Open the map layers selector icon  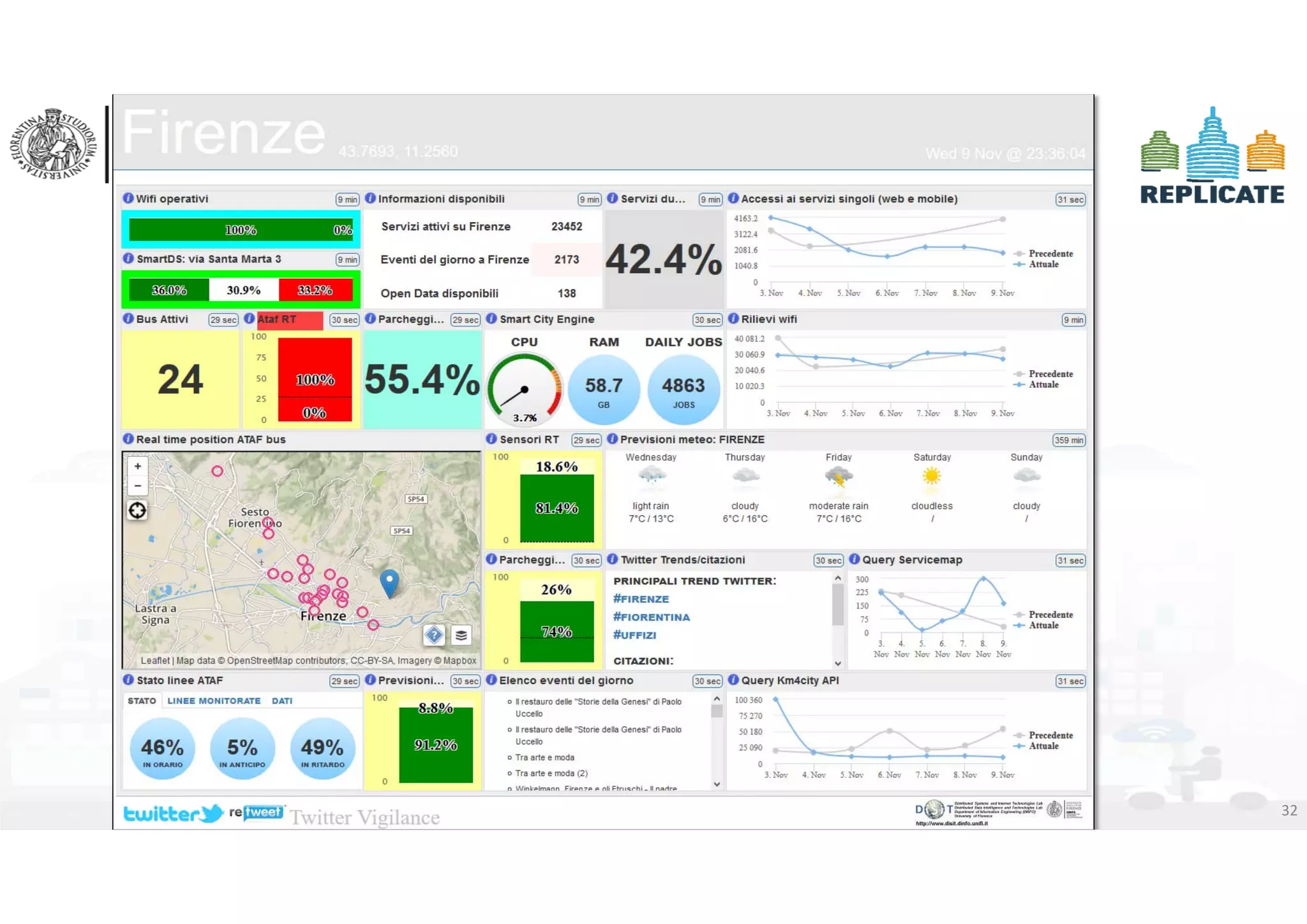click(461, 635)
